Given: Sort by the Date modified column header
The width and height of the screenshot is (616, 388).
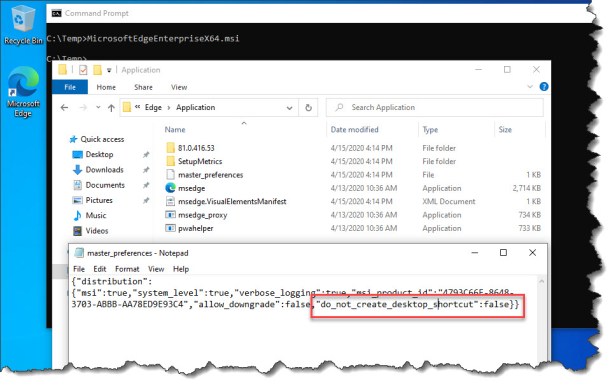Looking at the screenshot, I should pyautogui.click(x=354, y=130).
